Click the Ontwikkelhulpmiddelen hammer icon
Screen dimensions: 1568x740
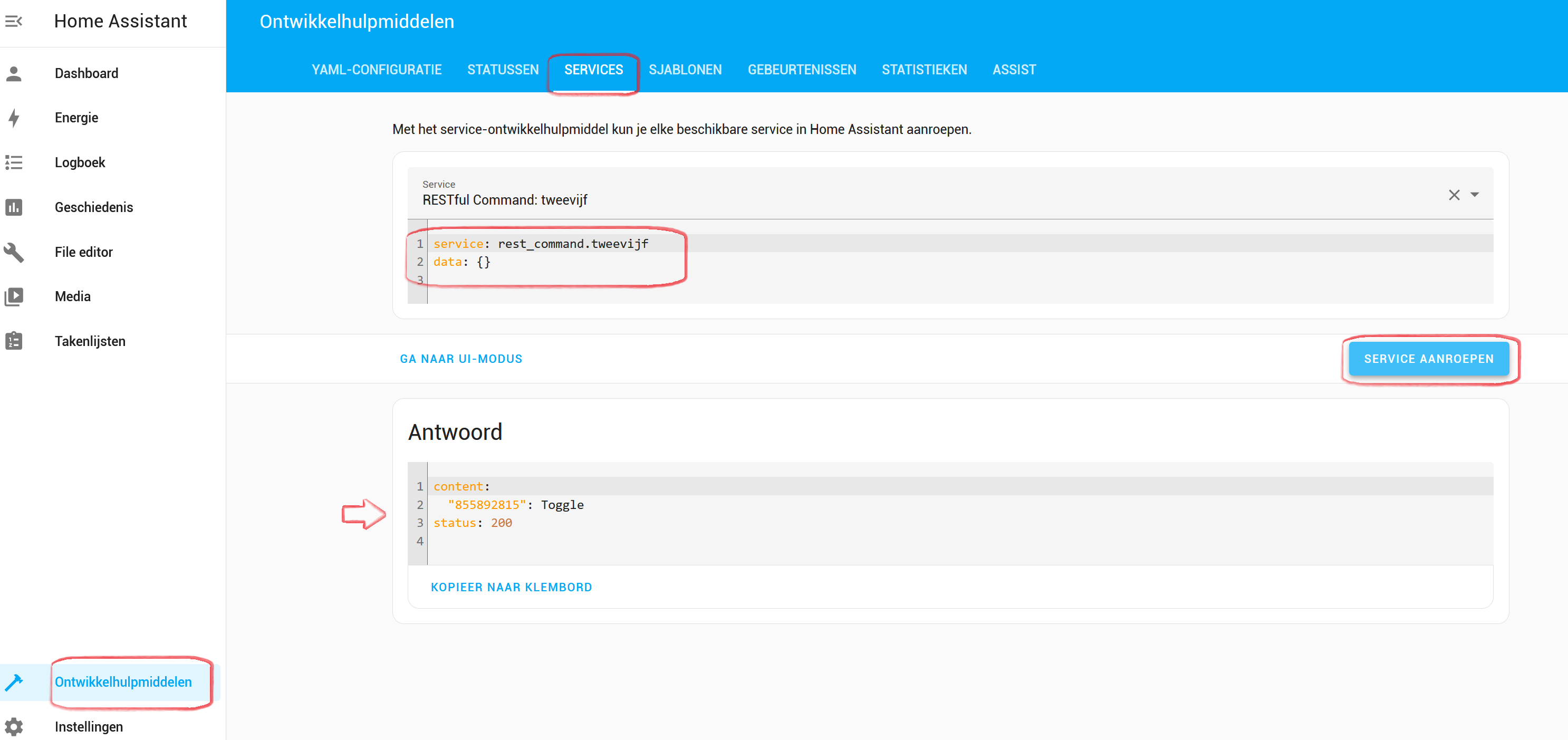(13, 682)
